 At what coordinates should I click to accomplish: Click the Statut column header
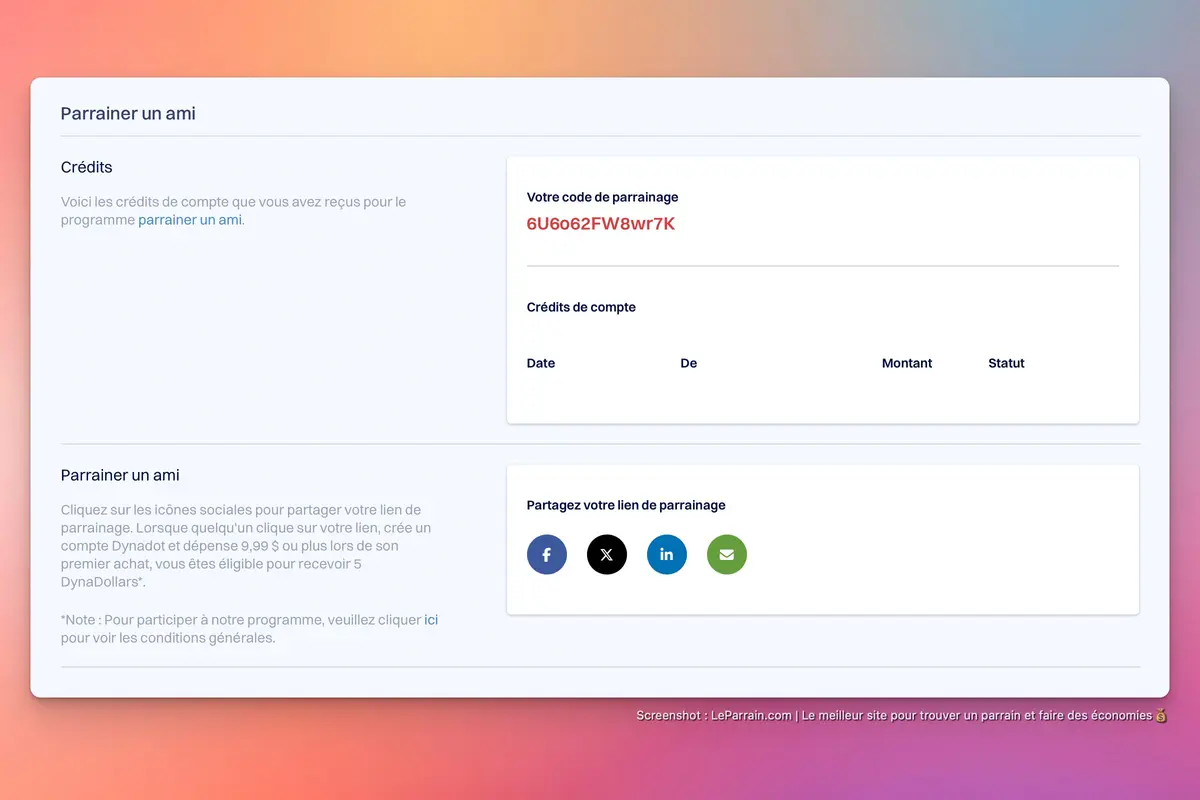(1006, 363)
